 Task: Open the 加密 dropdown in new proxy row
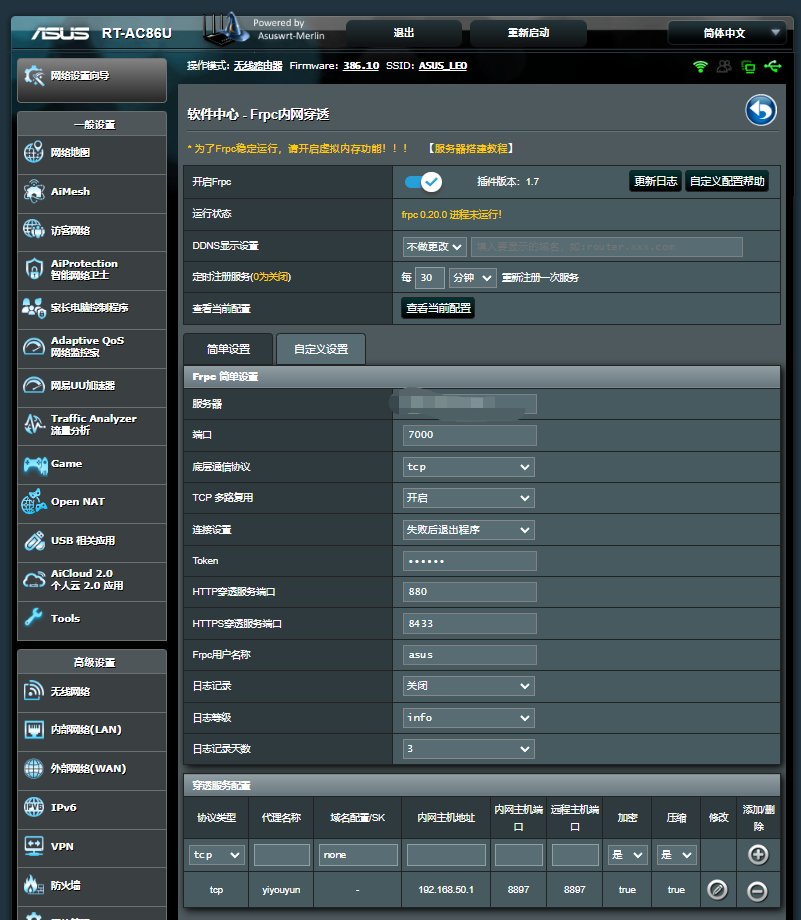click(627, 855)
